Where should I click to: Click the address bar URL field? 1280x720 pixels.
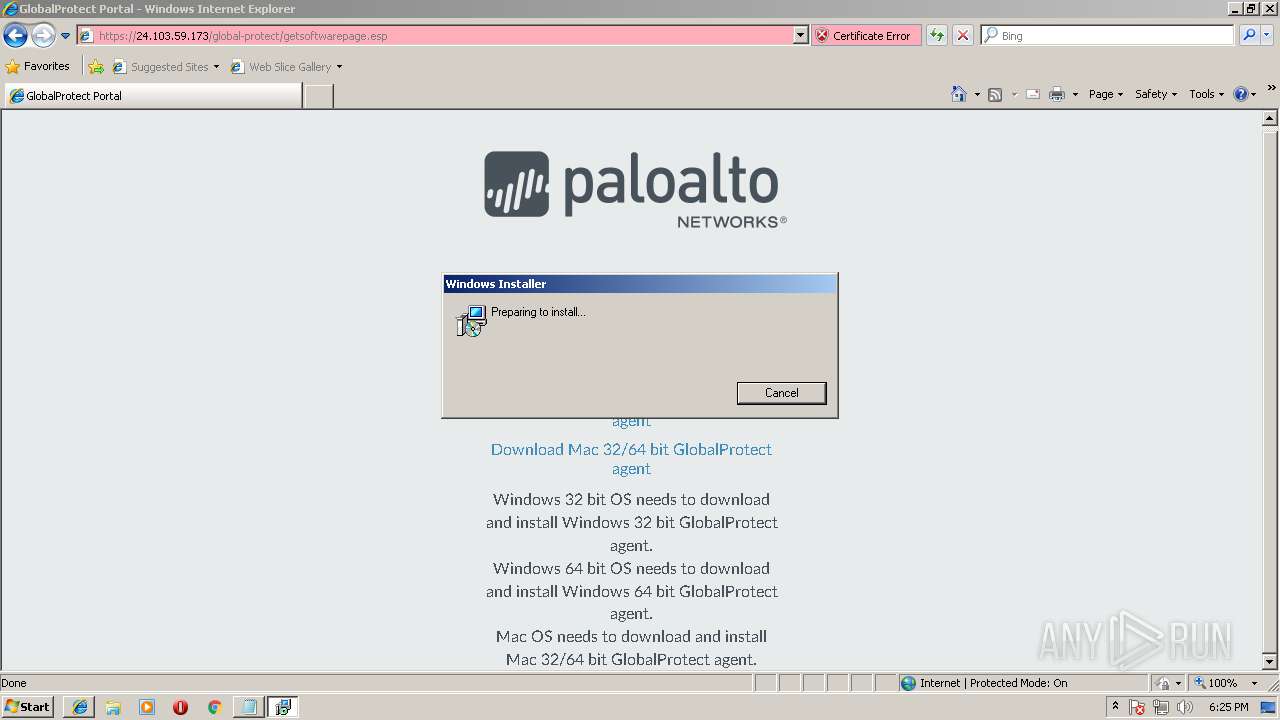[435, 35]
